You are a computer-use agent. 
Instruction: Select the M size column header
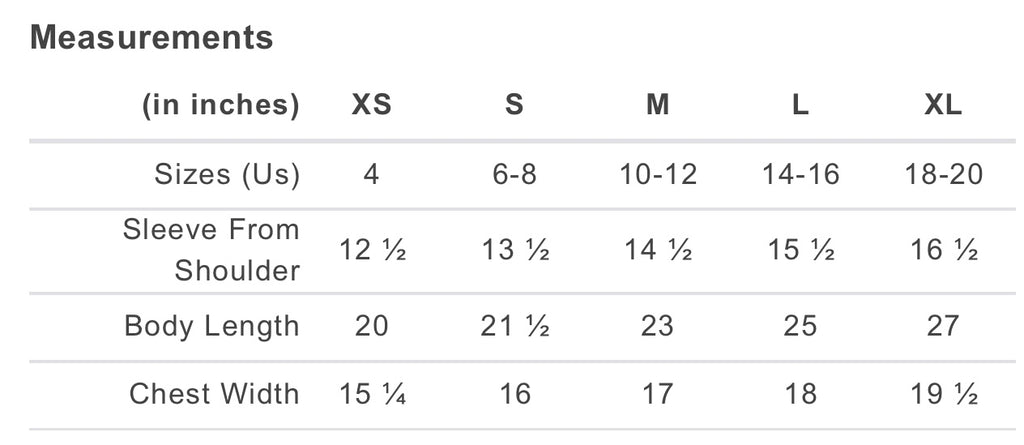tap(657, 105)
